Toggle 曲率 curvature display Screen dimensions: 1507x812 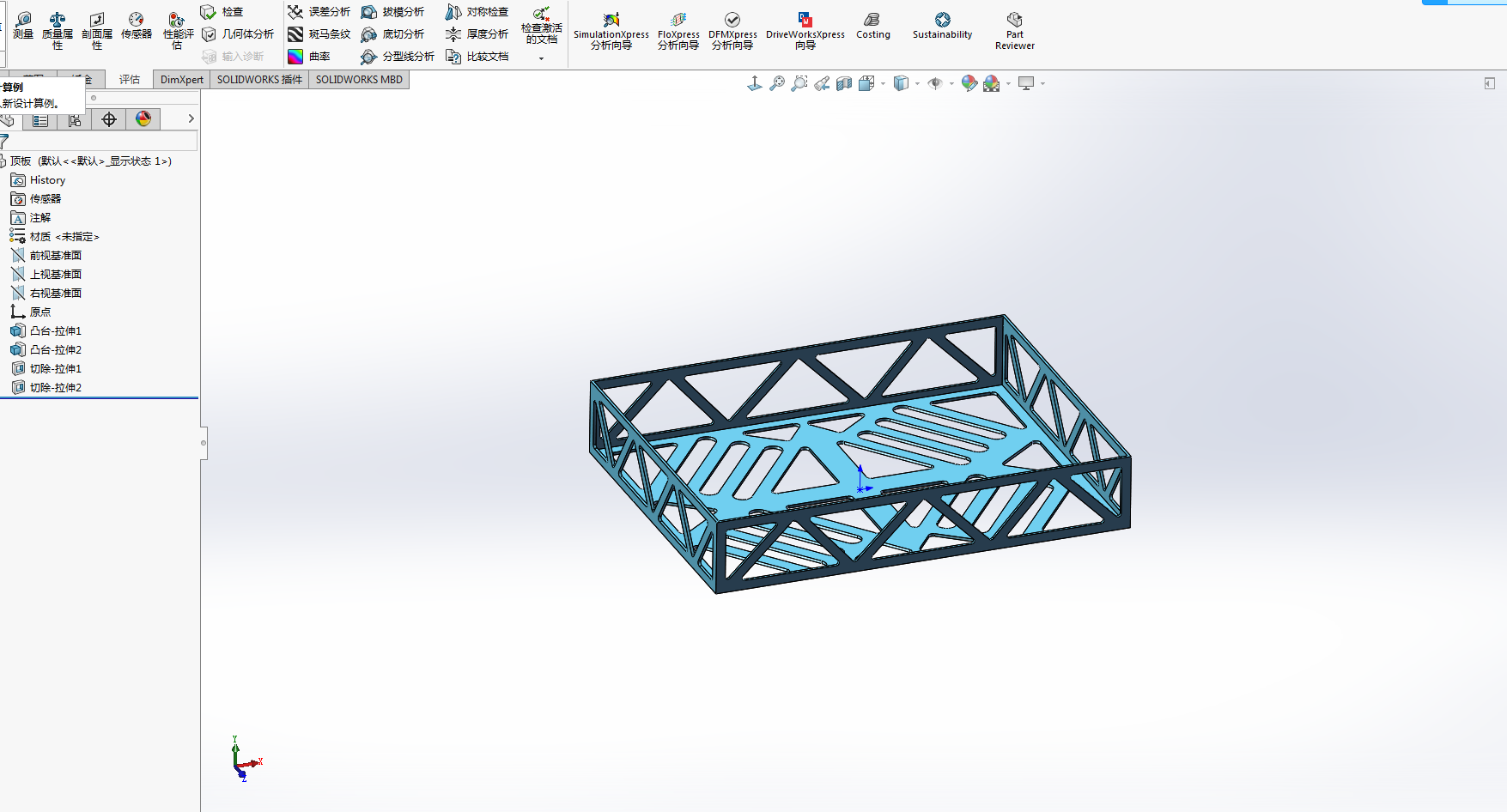pos(308,57)
